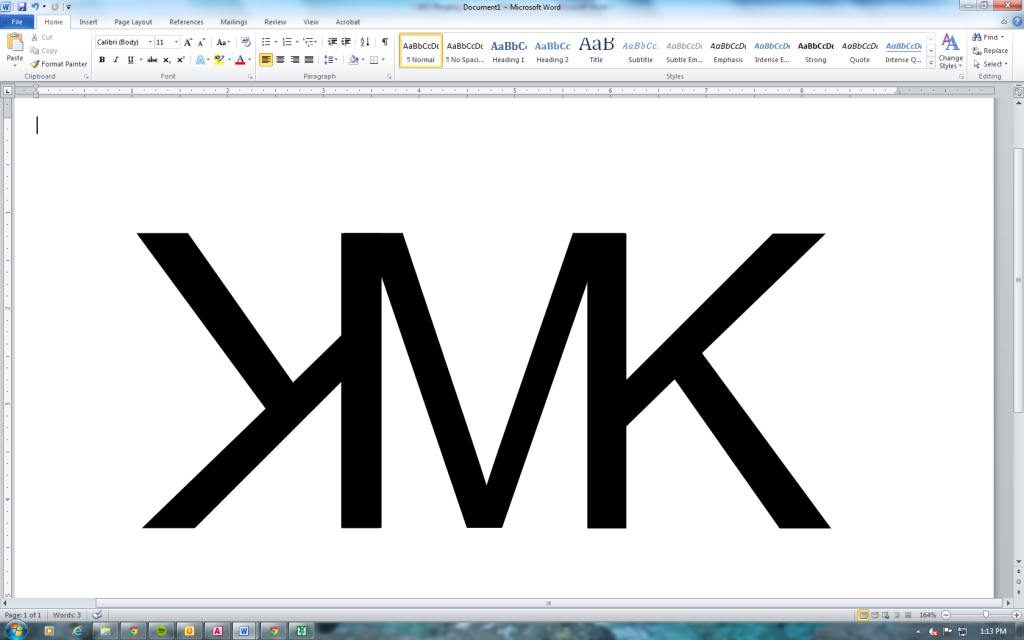Open the File tab
The height and width of the screenshot is (640, 1024).
(17, 22)
